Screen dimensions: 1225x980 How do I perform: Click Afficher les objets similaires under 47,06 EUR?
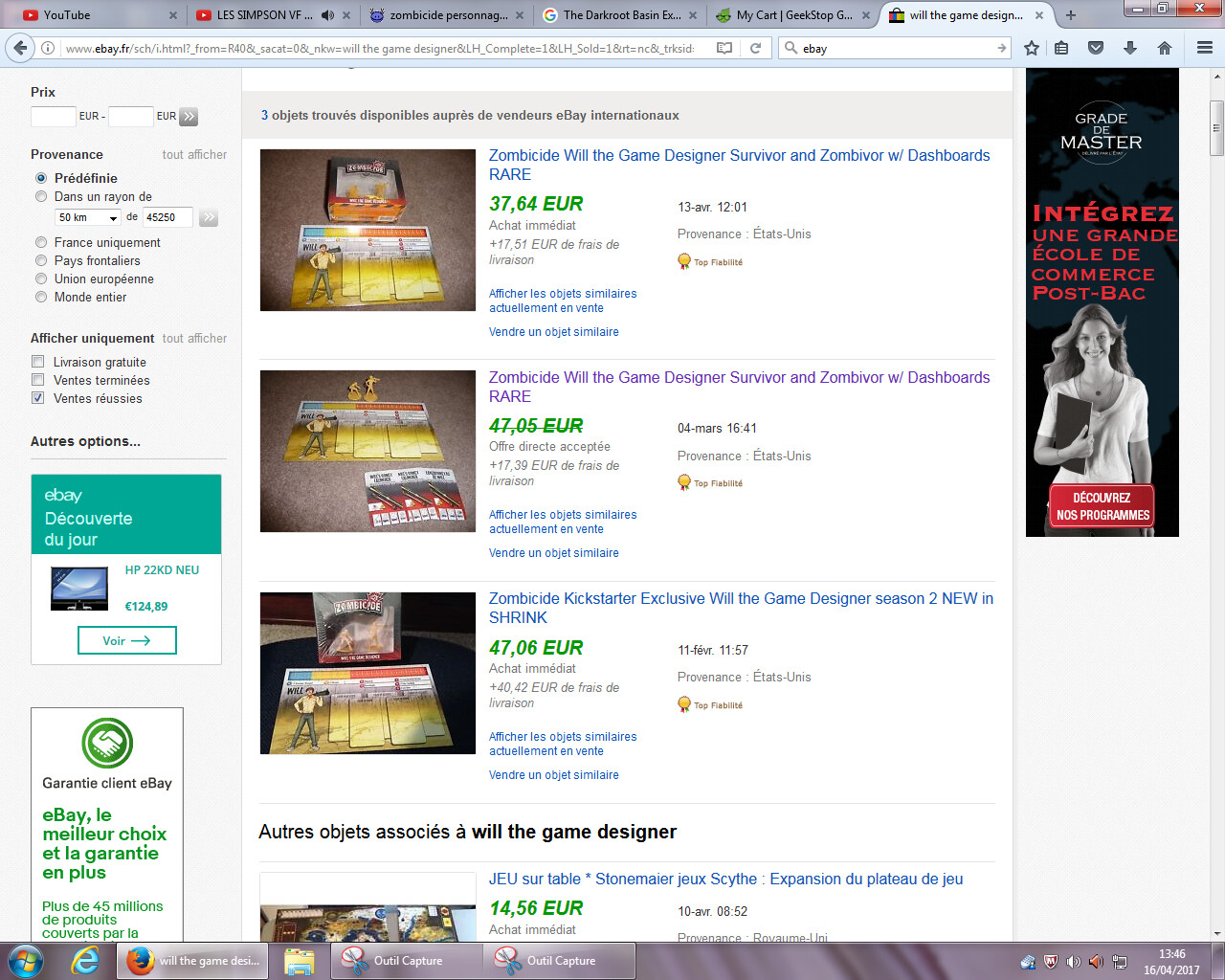tap(563, 744)
